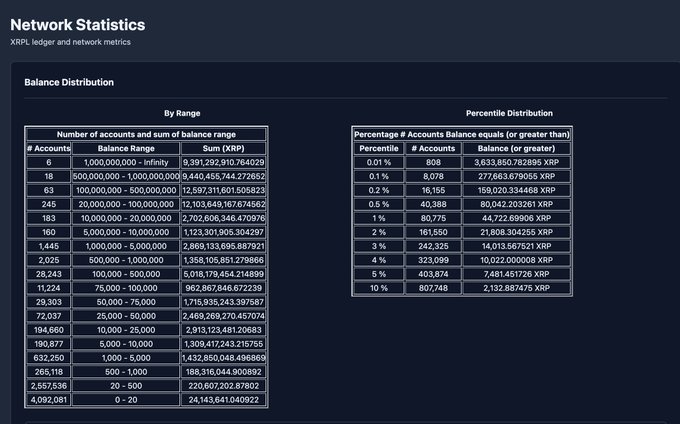The width and height of the screenshot is (680, 424).
Task: Select the 1,000,000,000 - Infinity range cell
Action: (126, 162)
